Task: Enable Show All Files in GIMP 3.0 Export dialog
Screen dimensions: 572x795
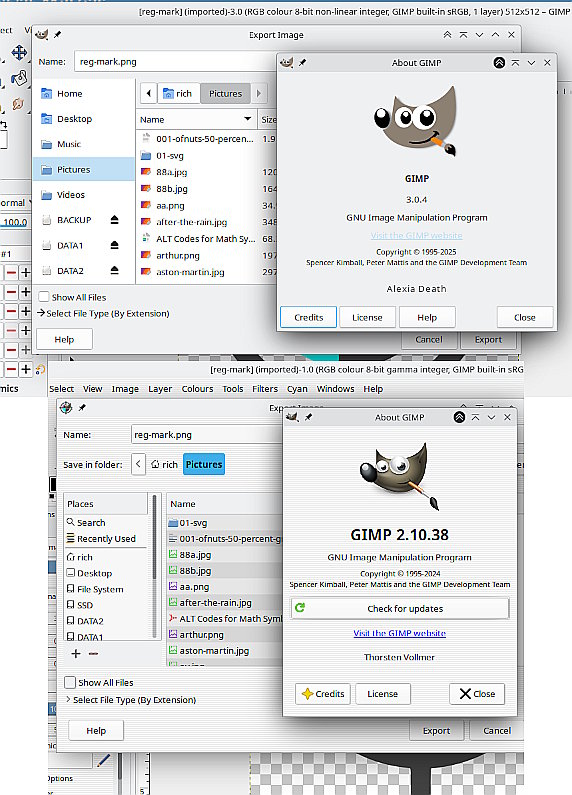Action: [x=44, y=297]
